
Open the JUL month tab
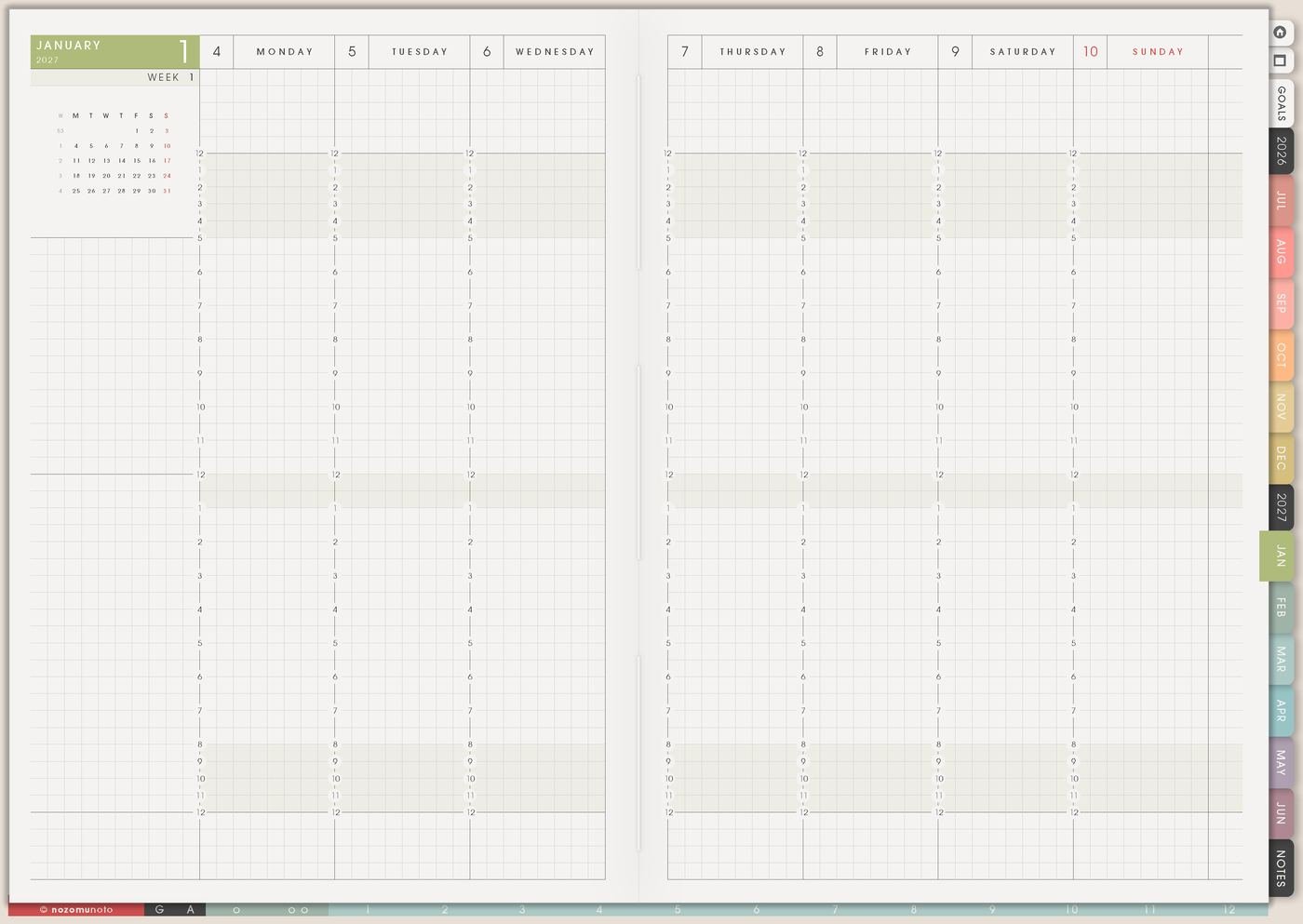pyautogui.click(x=1281, y=200)
